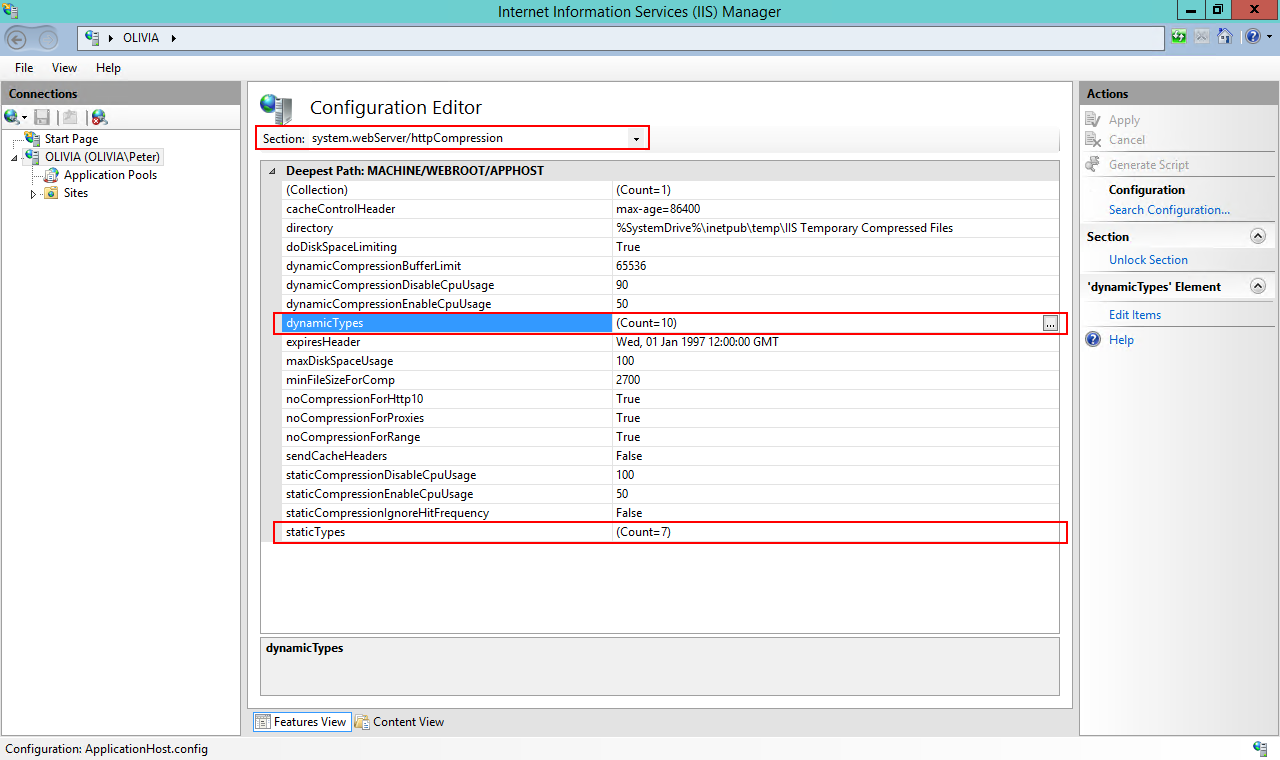Open the File menu
This screenshot has height=760, width=1280.
pyautogui.click(x=24, y=68)
